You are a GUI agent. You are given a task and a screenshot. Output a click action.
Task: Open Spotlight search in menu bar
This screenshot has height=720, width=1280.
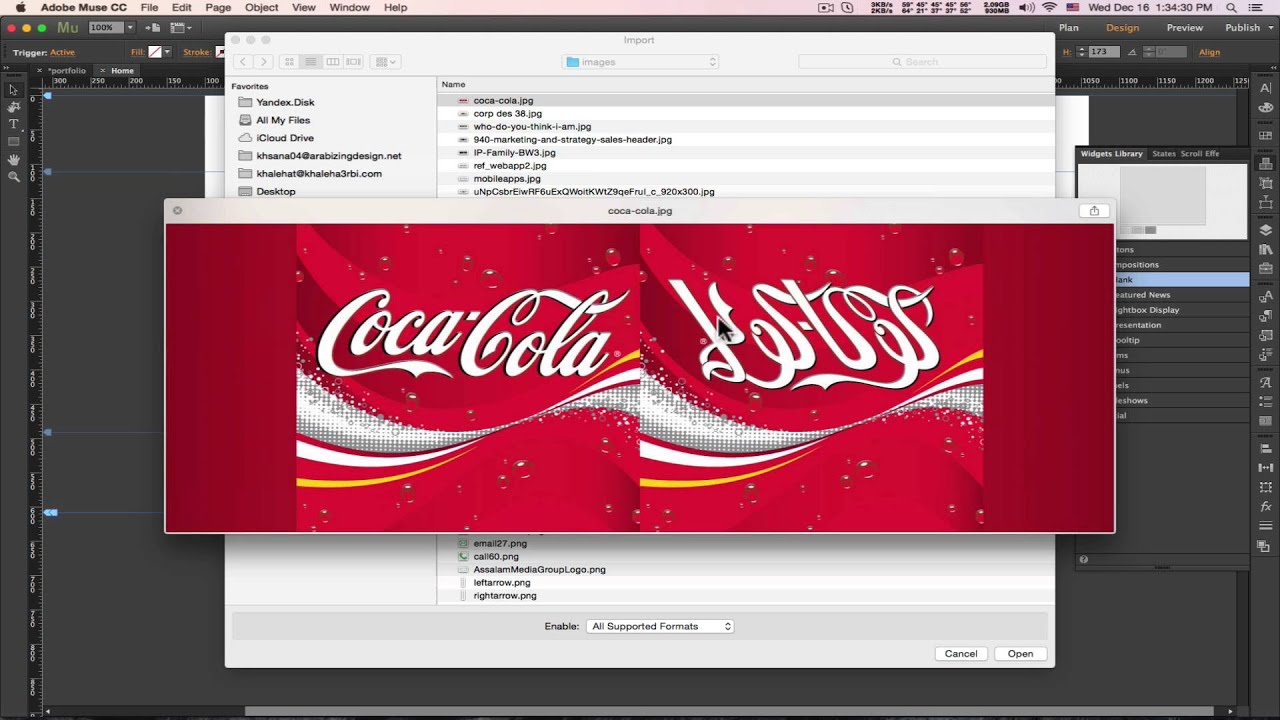point(1232,8)
